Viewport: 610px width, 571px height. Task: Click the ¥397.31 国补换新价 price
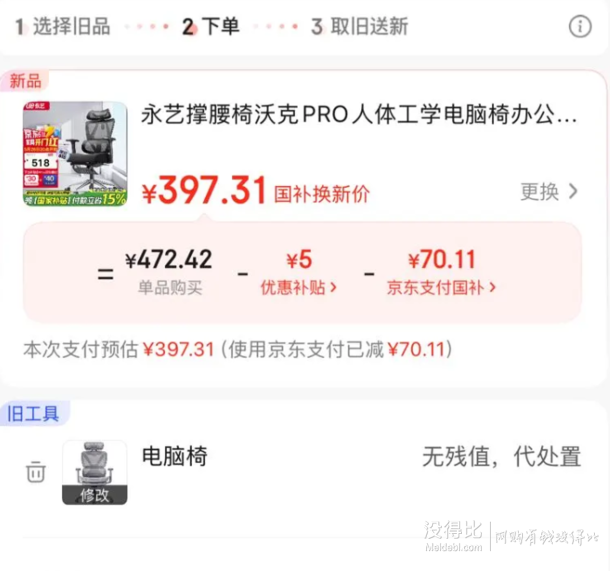click(x=256, y=191)
